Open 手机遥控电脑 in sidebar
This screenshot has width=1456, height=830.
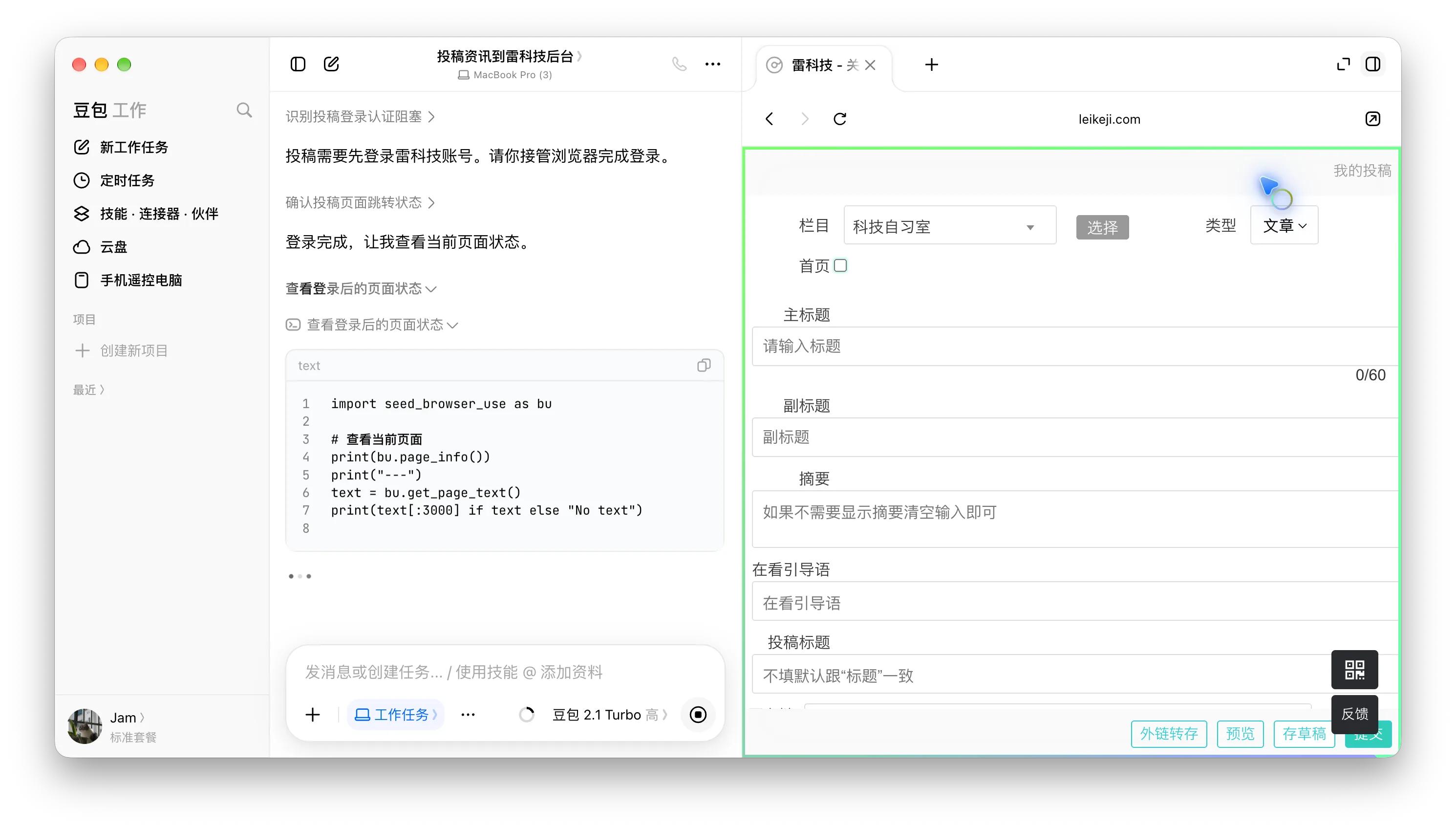point(128,280)
